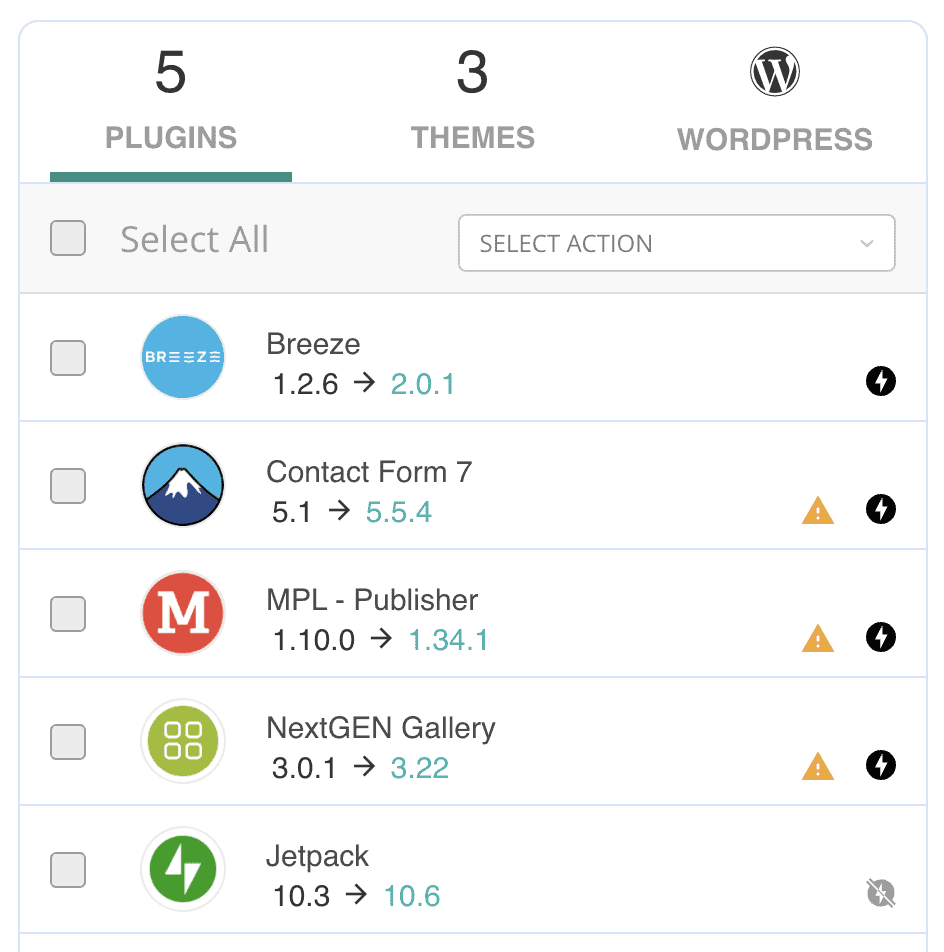This screenshot has width=944, height=952.
Task: Check the Breeze plugin checkbox
Action: pyautogui.click(x=68, y=358)
